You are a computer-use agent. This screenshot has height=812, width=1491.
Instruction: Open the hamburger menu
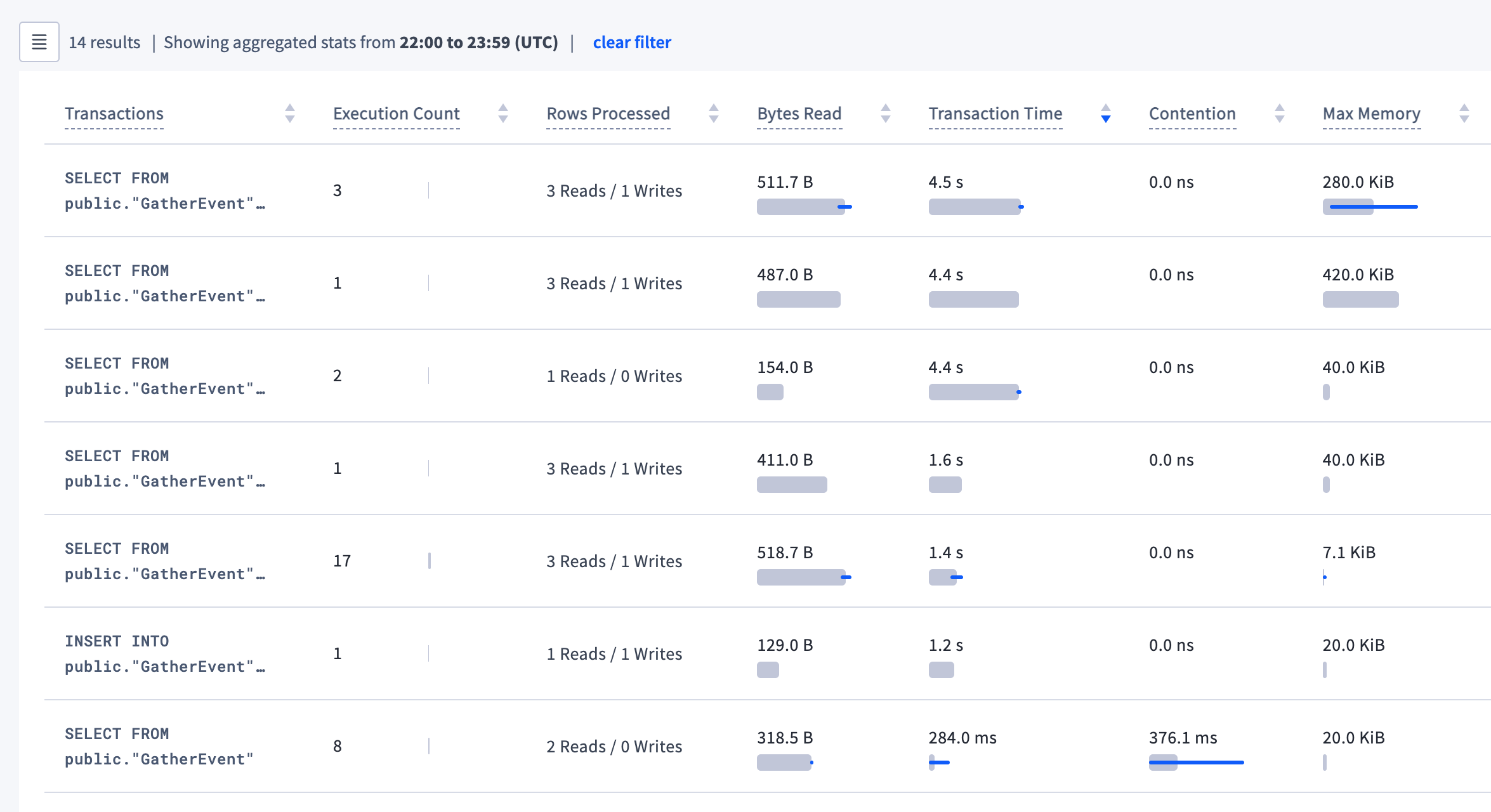click(x=39, y=42)
